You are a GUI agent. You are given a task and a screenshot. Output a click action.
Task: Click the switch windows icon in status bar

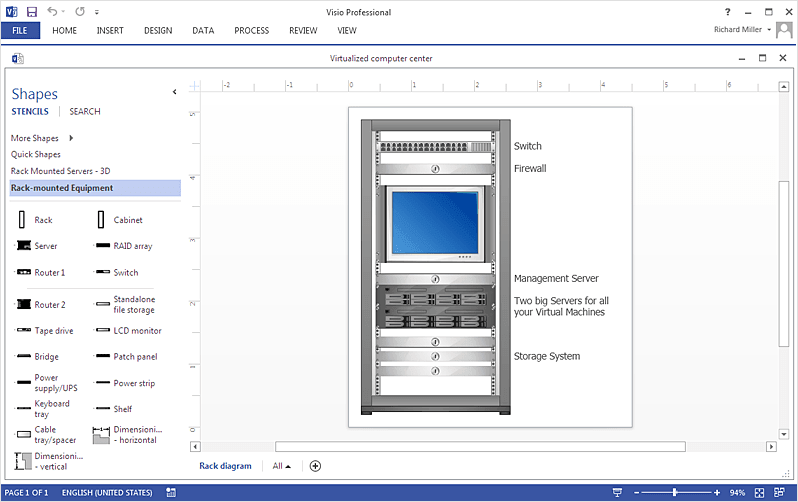(779, 492)
